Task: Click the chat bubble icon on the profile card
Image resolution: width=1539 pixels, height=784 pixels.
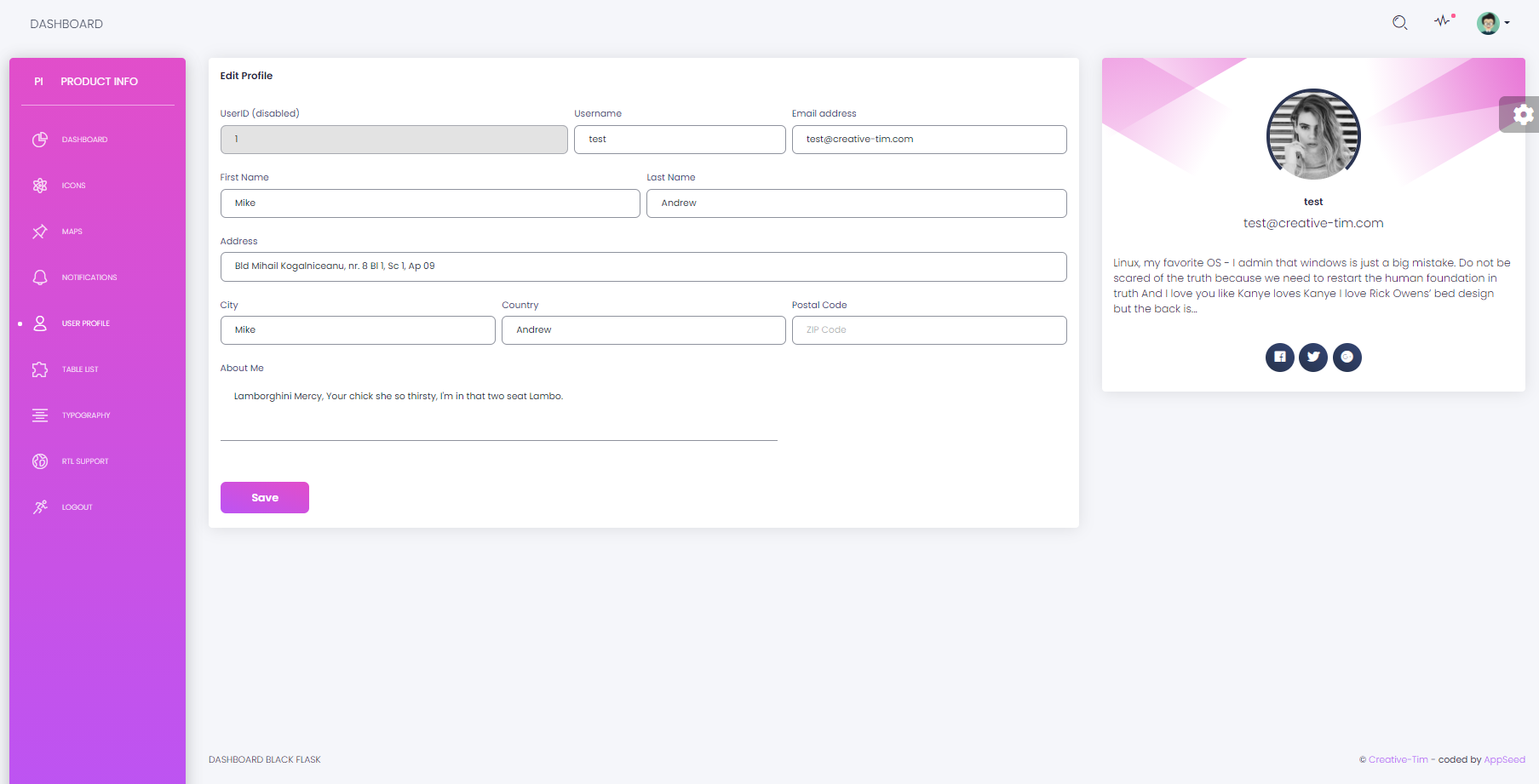Action: tap(1347, 358)
